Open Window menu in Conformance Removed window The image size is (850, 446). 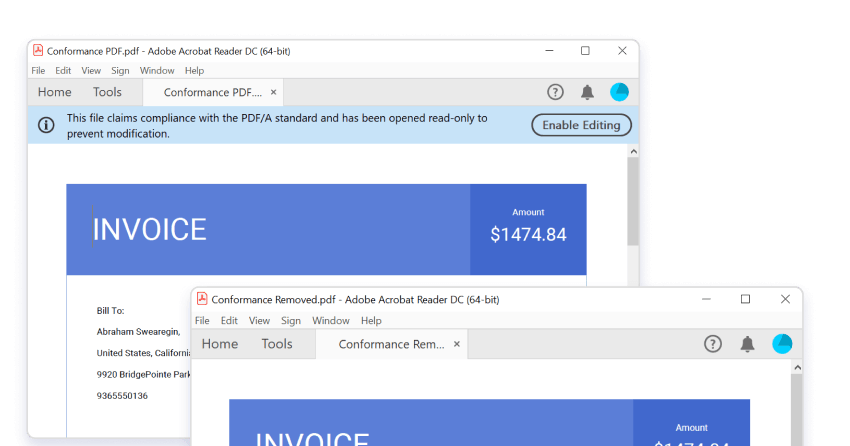[330, 321]
